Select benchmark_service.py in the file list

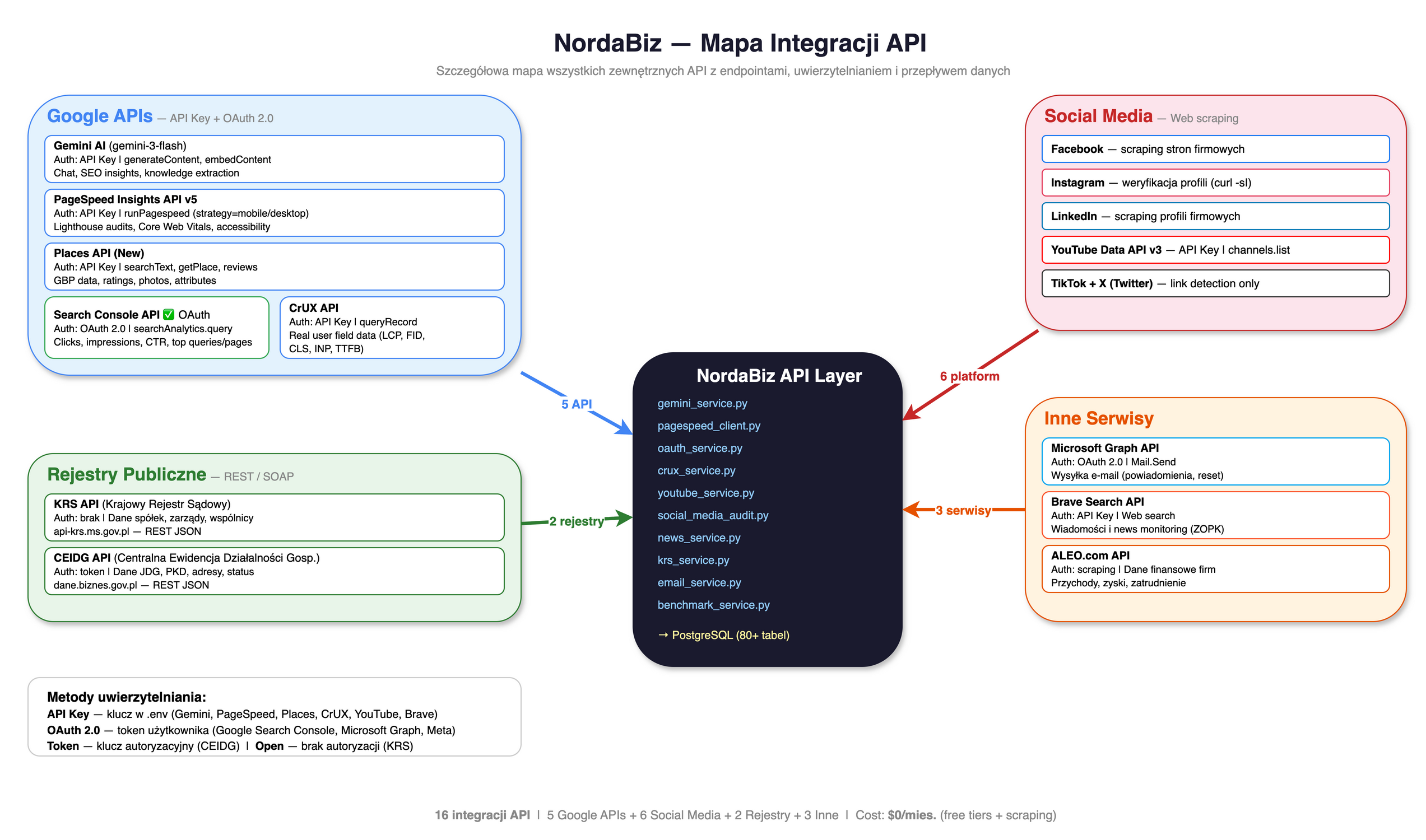pos(714,605)
